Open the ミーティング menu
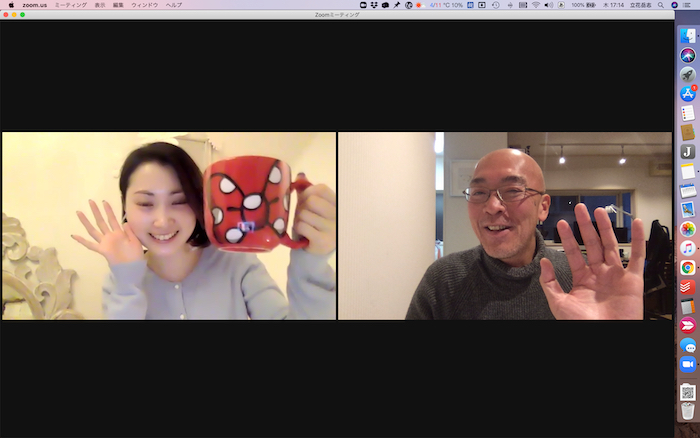 pos(70,5)
